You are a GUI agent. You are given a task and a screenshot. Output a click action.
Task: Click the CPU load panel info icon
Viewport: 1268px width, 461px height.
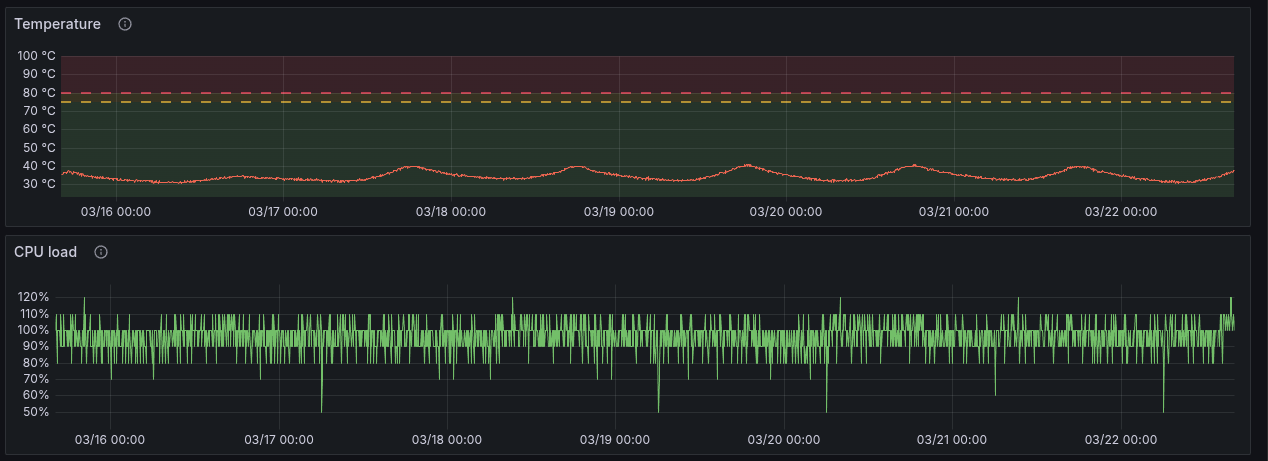click(x=101, y=252)
